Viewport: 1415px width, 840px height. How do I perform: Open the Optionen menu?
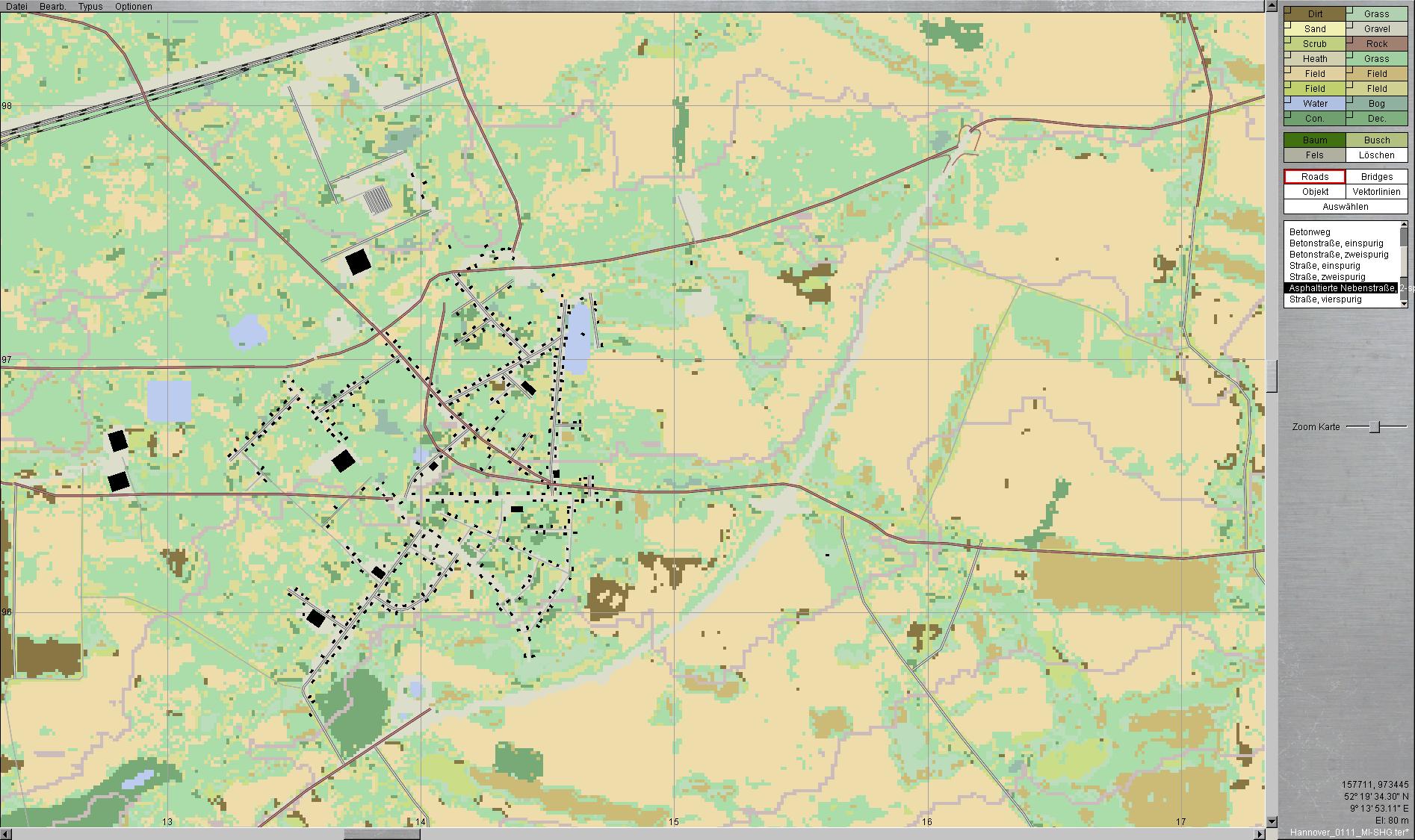134,7
